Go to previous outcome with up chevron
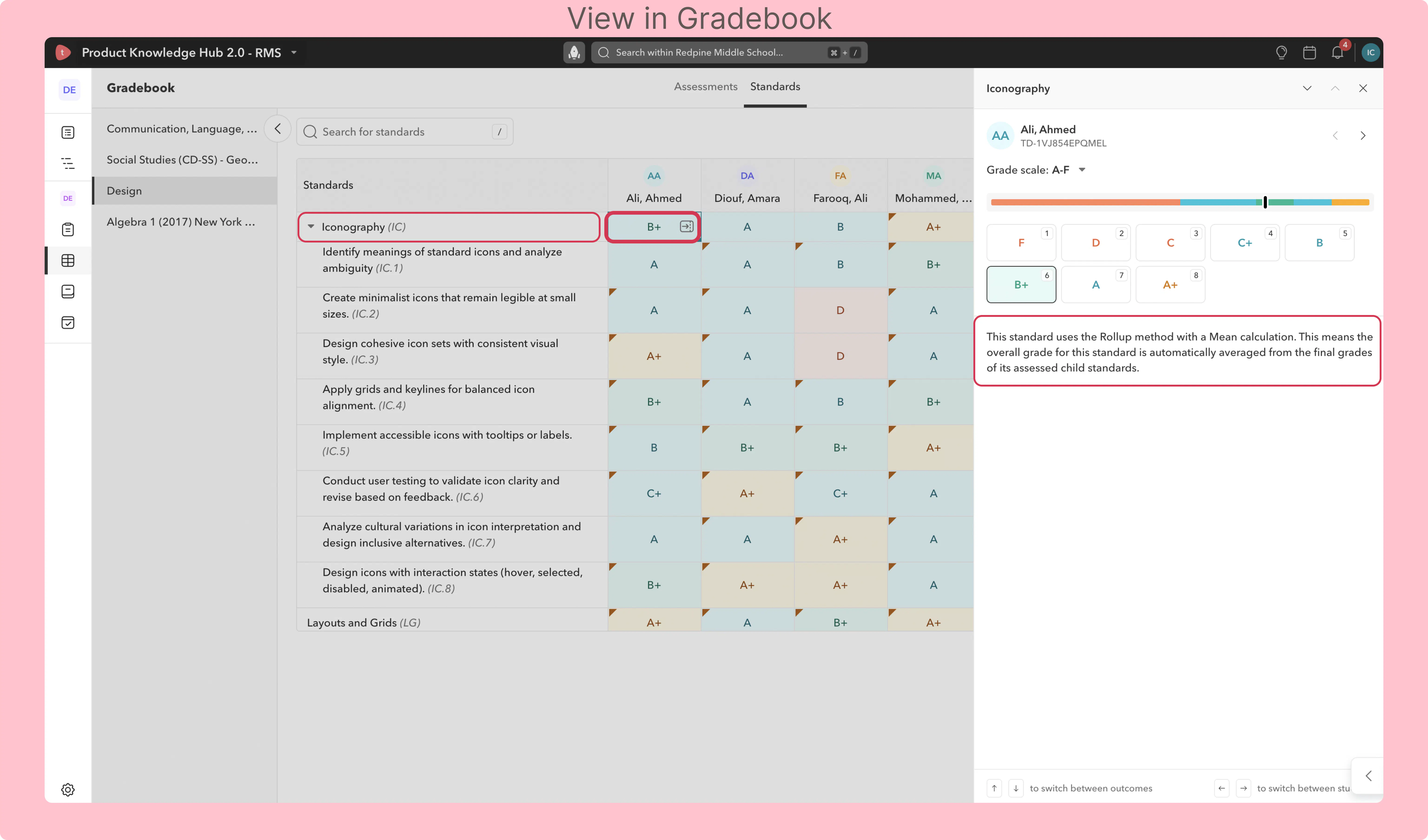 coord(1335,88)
